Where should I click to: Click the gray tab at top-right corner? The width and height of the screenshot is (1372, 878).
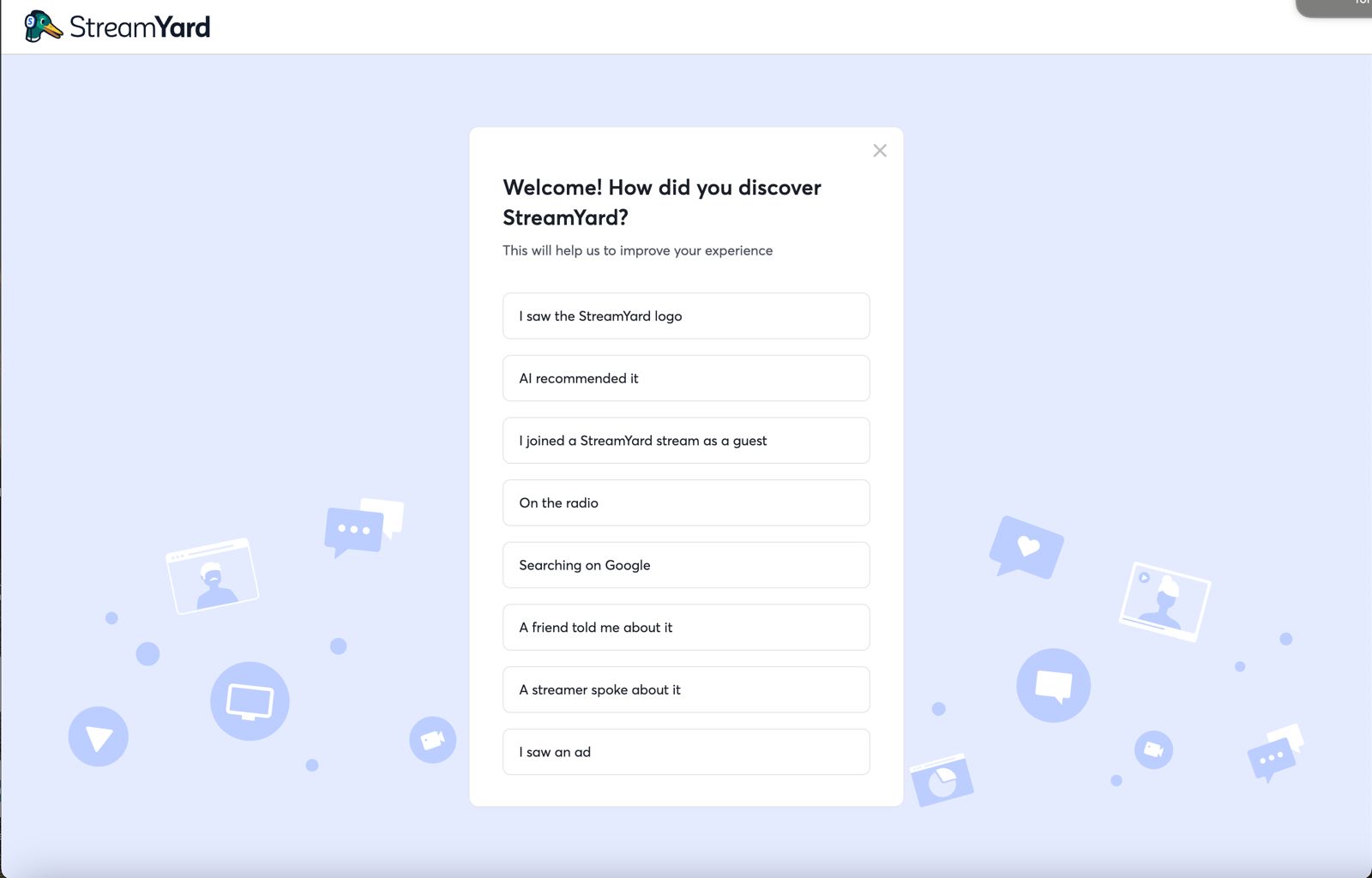click(x=1334, y=8)
